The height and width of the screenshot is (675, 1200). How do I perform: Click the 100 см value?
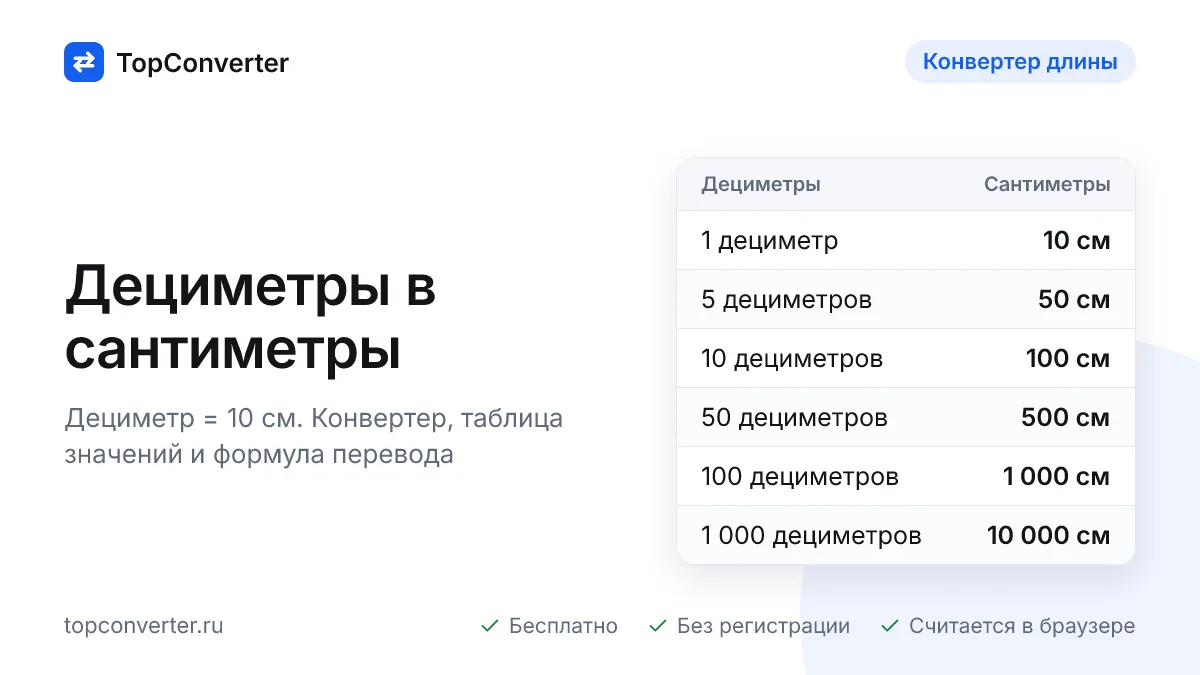tap(1068, 358)
